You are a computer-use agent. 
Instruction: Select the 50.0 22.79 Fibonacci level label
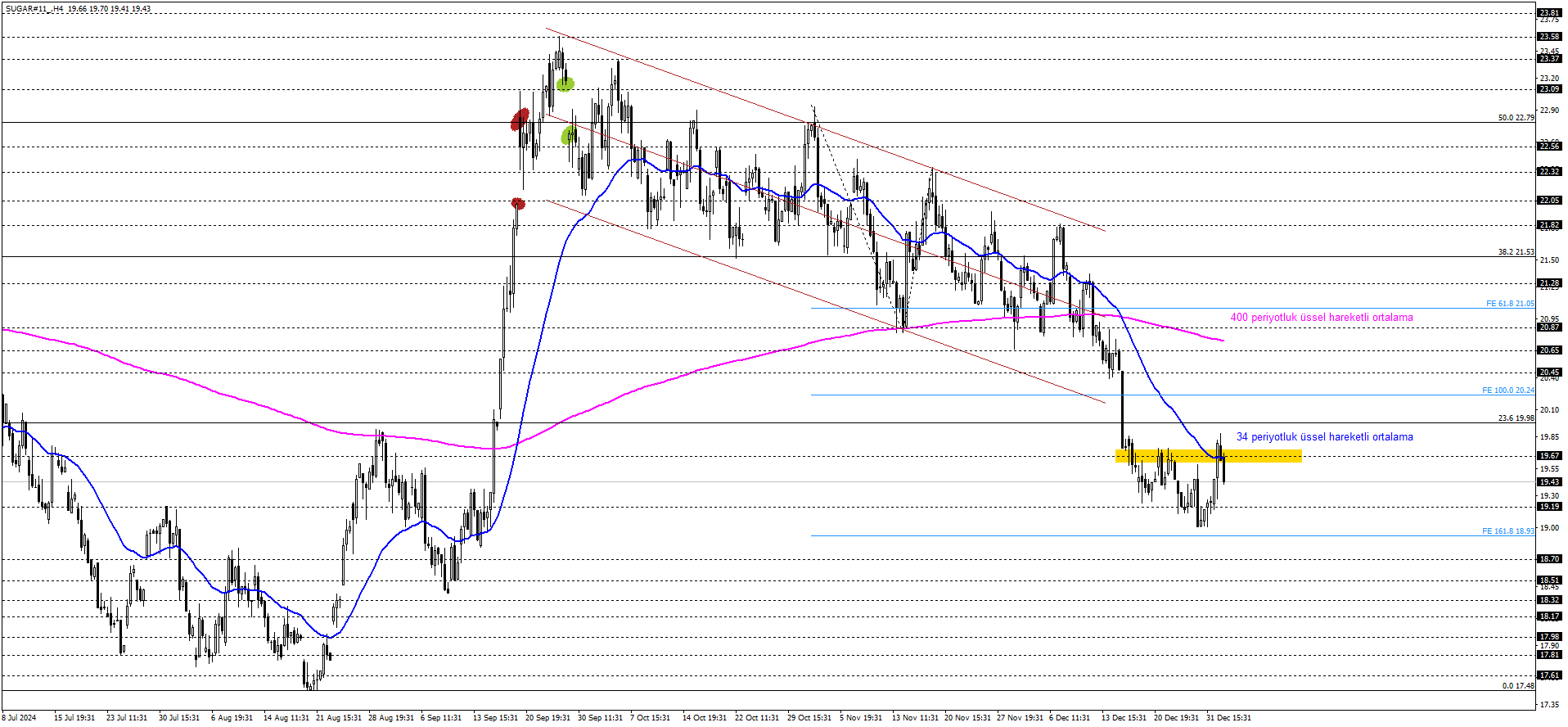pyautogui.click(x=1516, y=118)
